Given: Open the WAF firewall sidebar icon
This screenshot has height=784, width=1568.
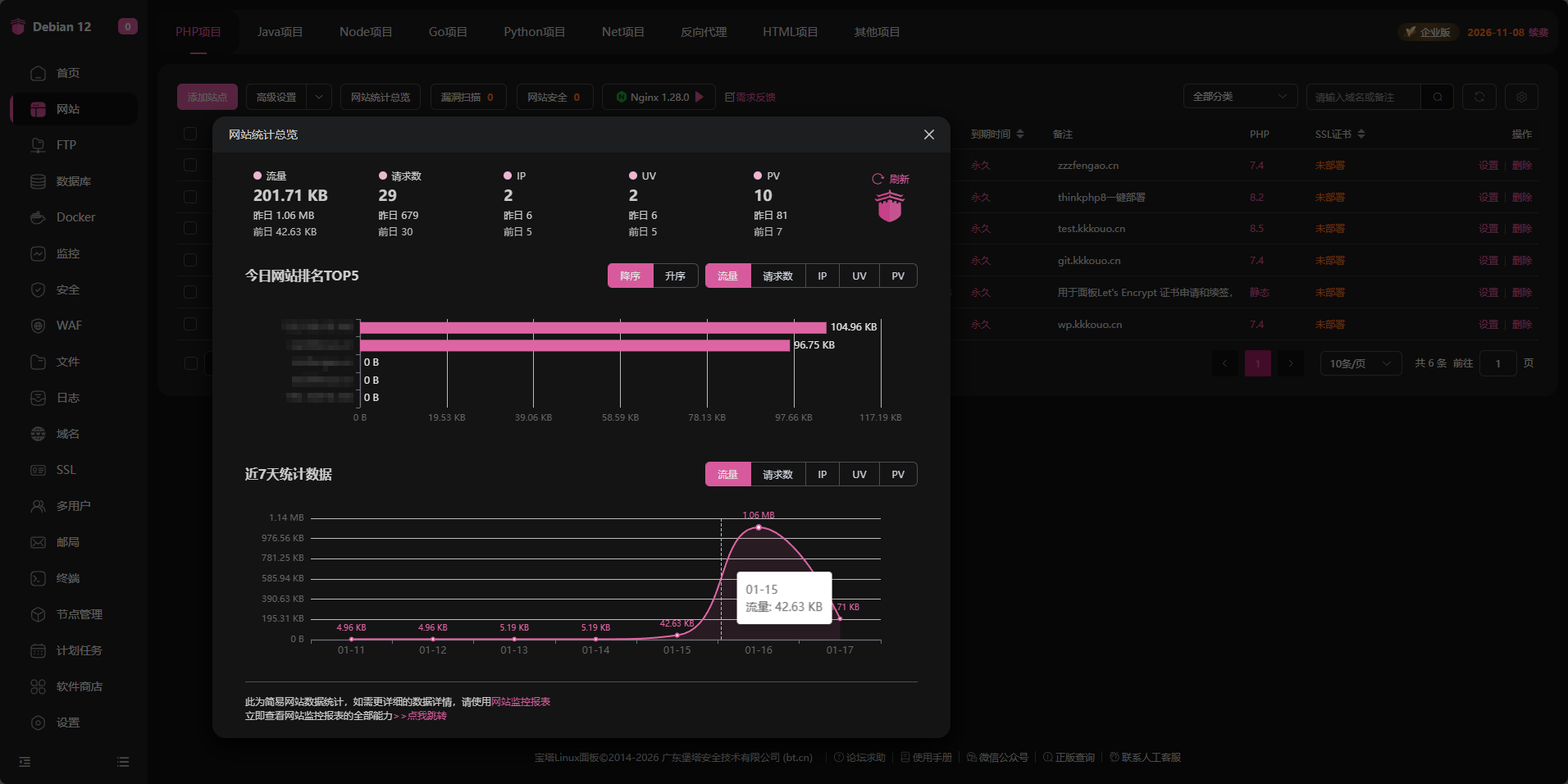Looking at the screenshot, I should click(x=38, y=326).
